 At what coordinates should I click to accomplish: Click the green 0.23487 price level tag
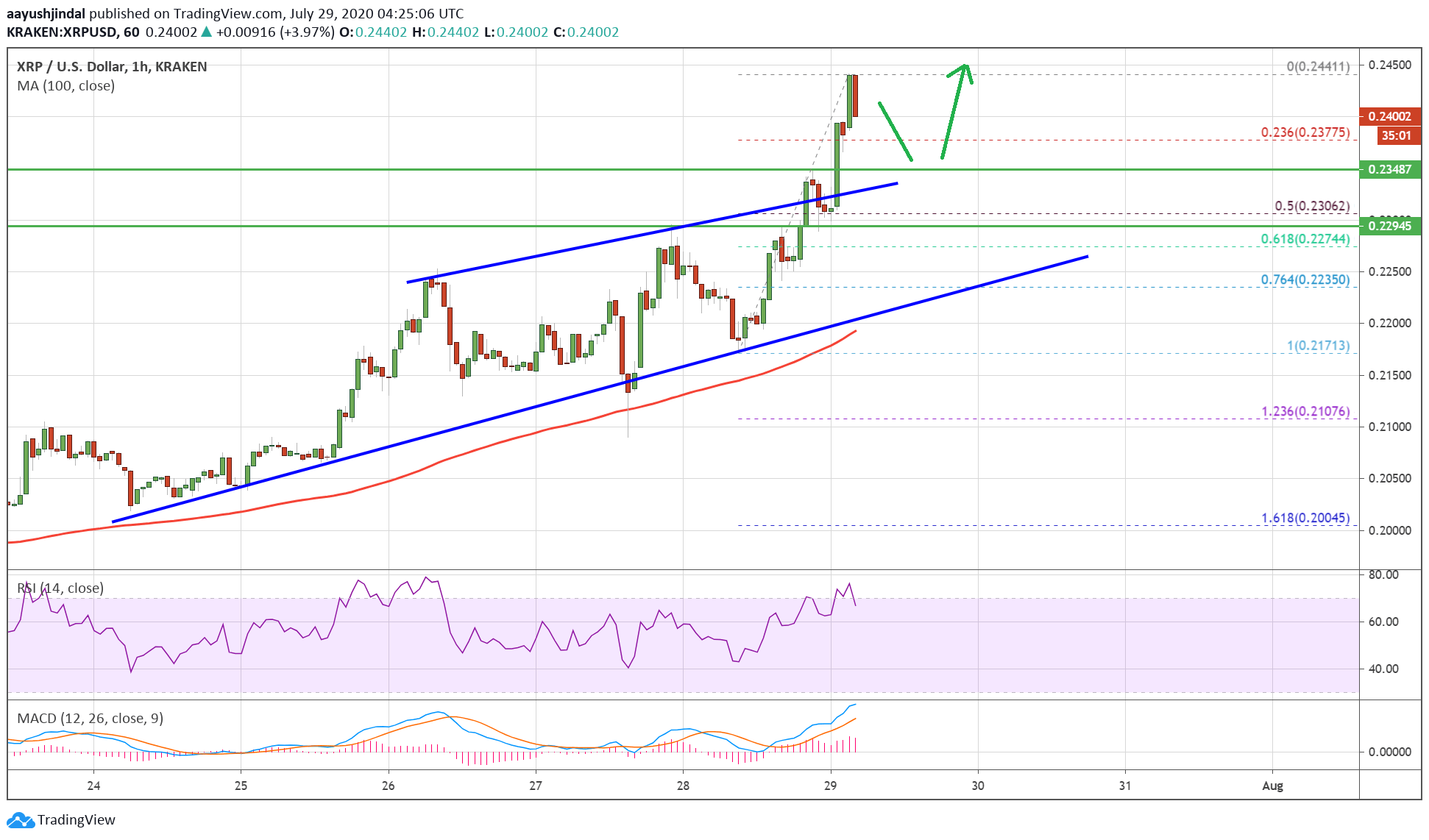point(1390,169)
